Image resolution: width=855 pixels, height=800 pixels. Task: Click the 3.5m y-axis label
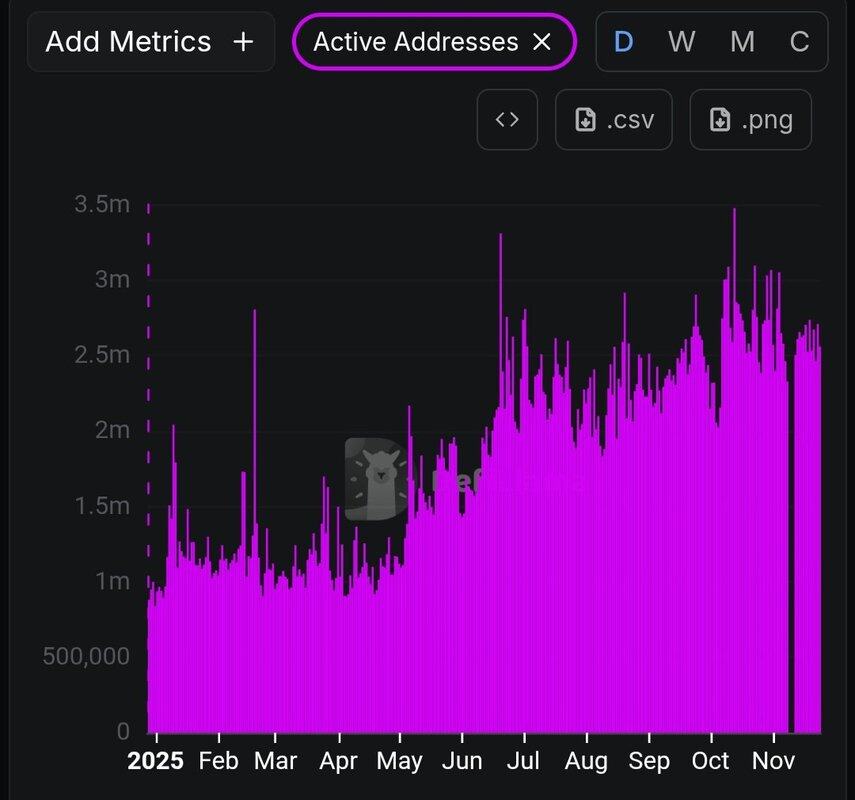pos(102,204)
